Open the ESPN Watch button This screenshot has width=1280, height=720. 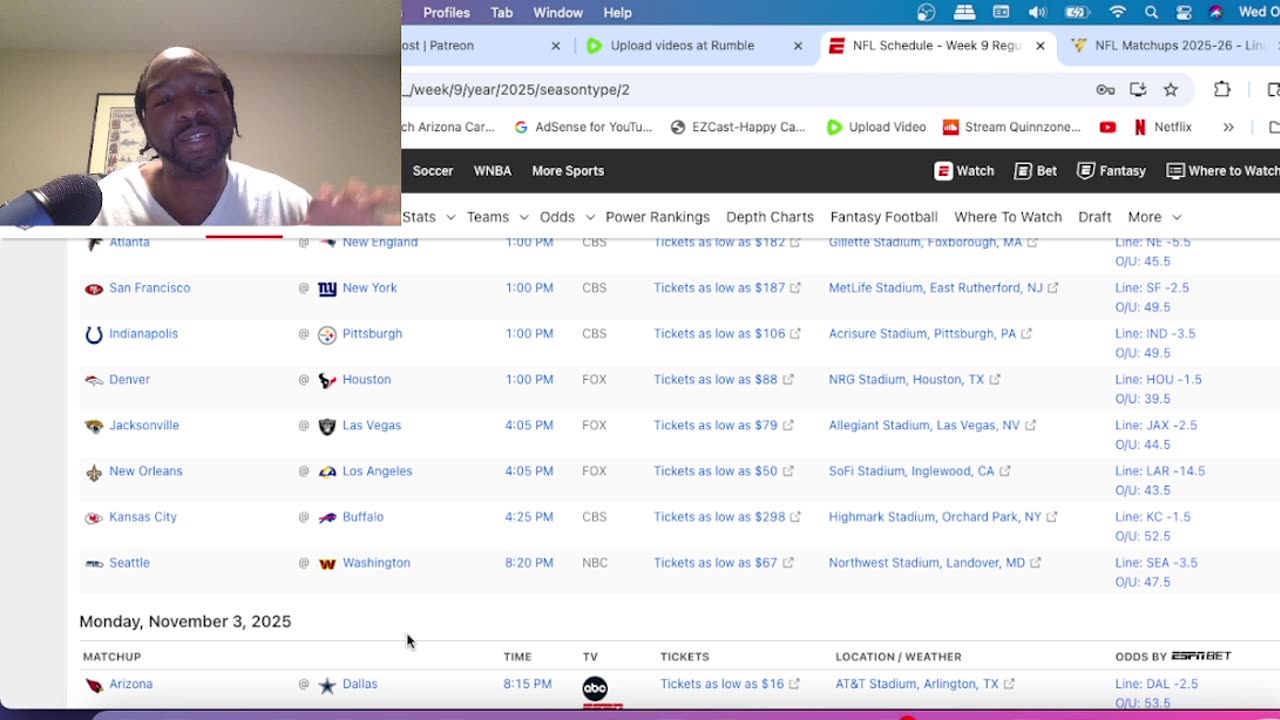[964, 171]
